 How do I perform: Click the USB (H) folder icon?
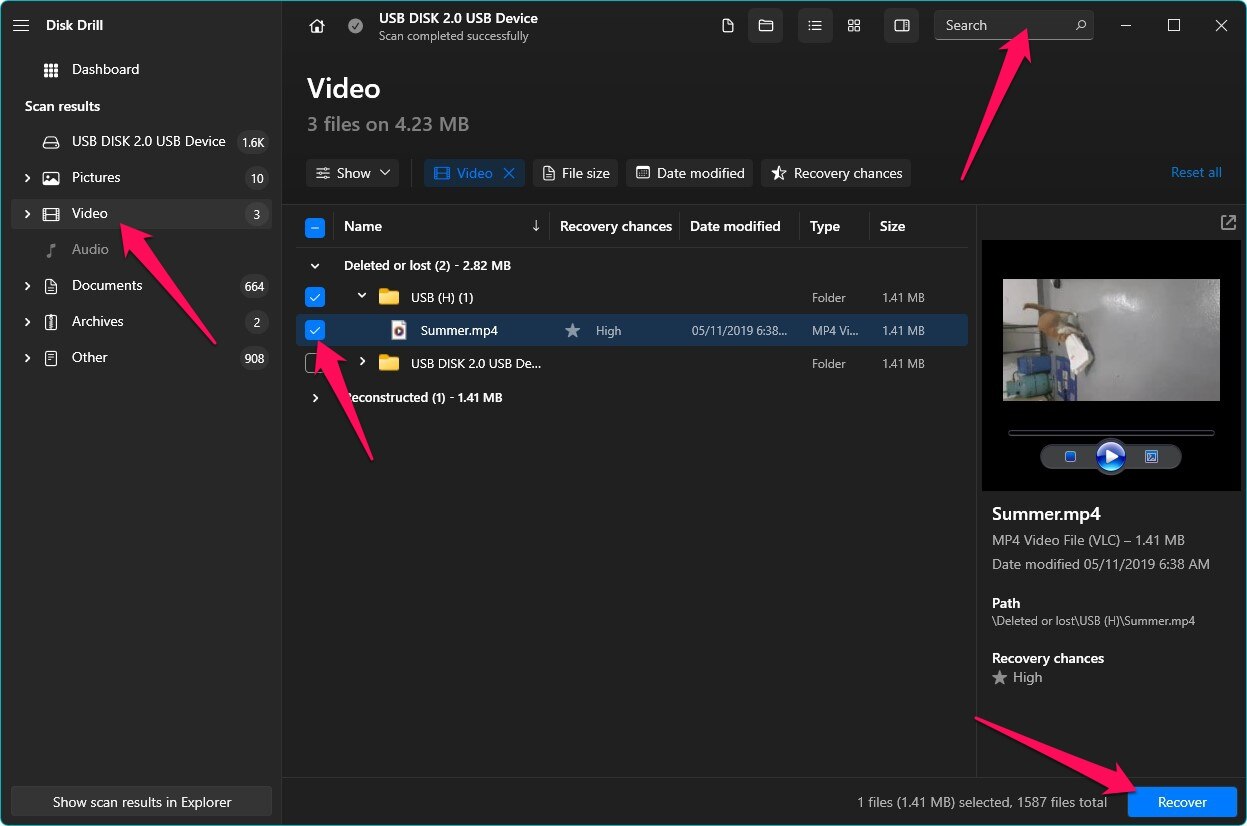point(389,298)
